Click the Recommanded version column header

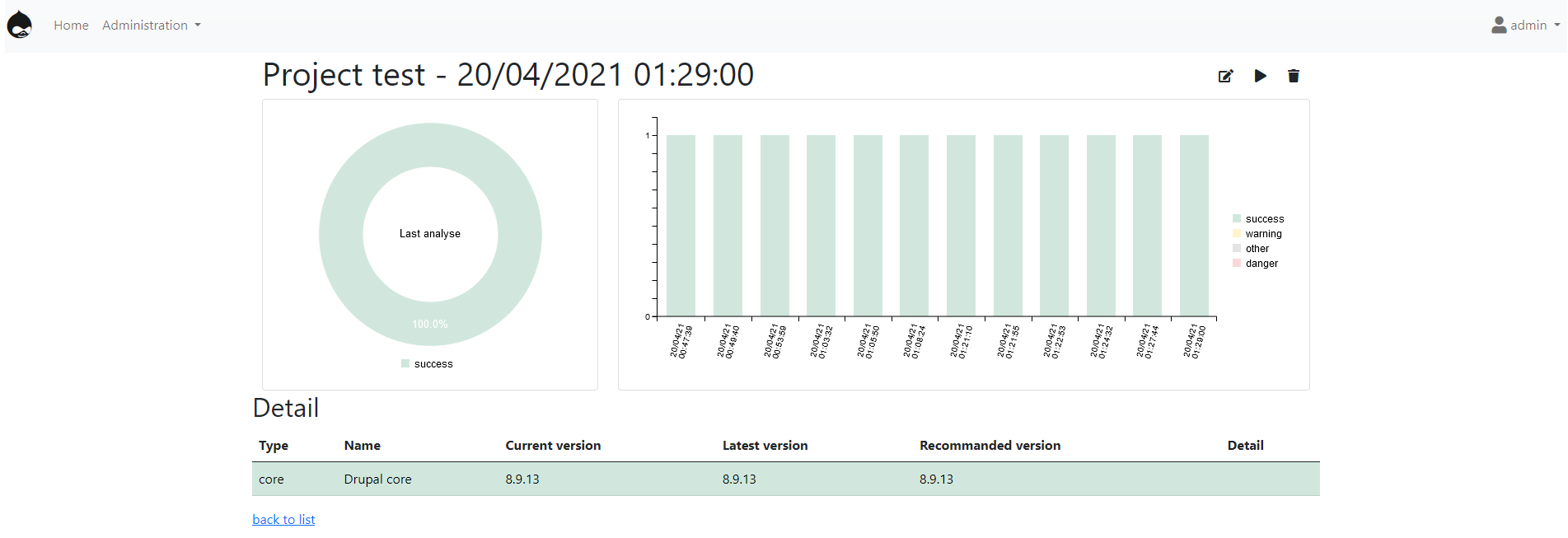(x=990, y=446)
